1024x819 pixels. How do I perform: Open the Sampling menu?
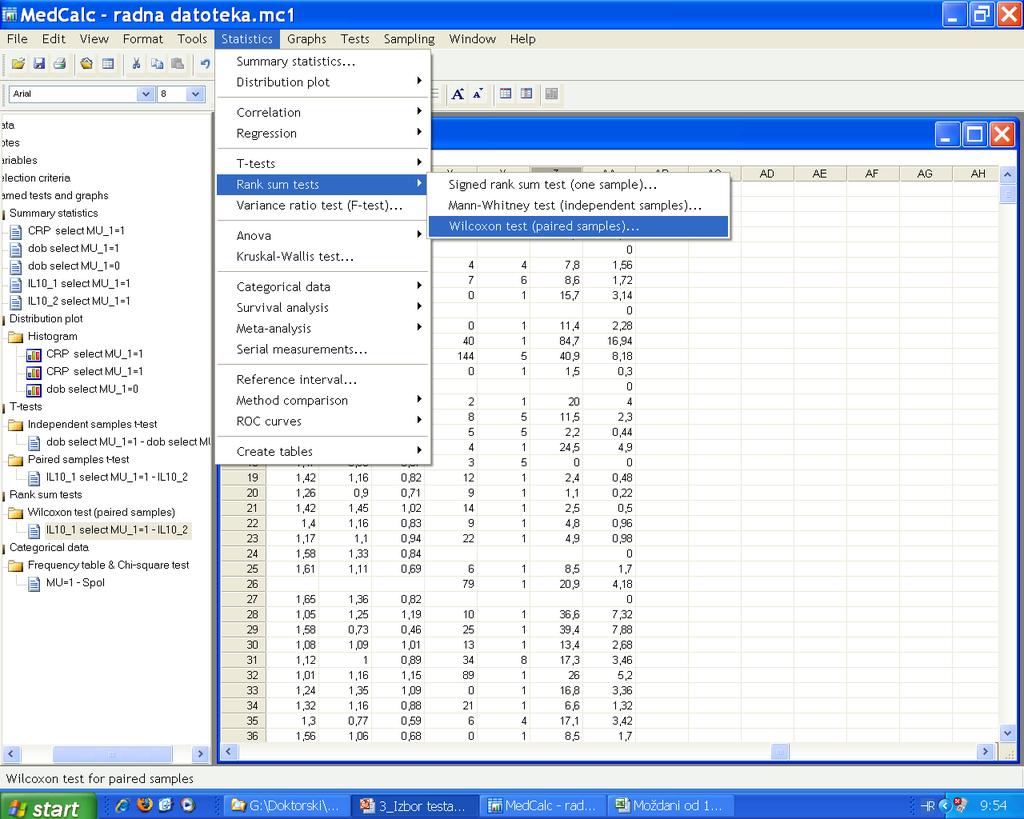pyautogui.click(x=409, y=39)
